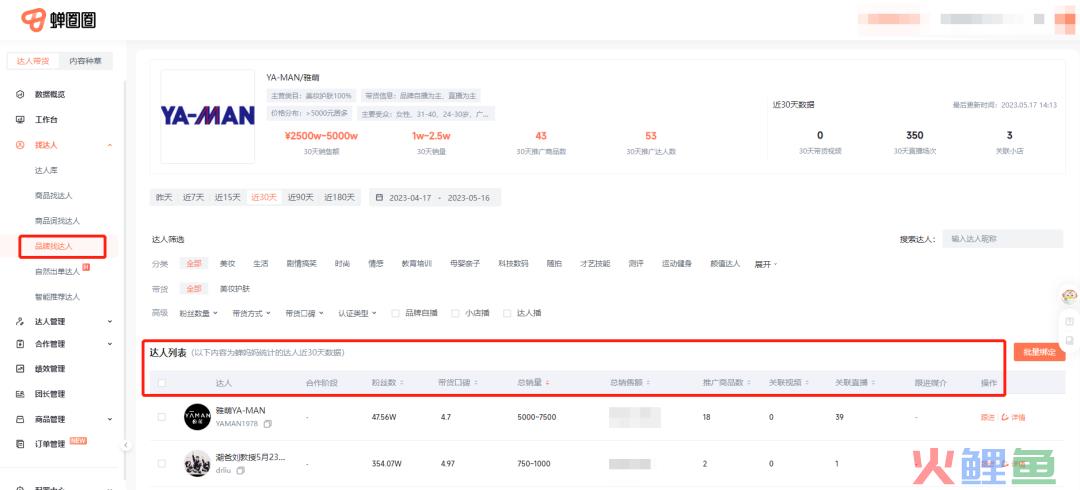Filter category by 运动健身
Screen dimensions: 1080x490
(x=678, y=264)
